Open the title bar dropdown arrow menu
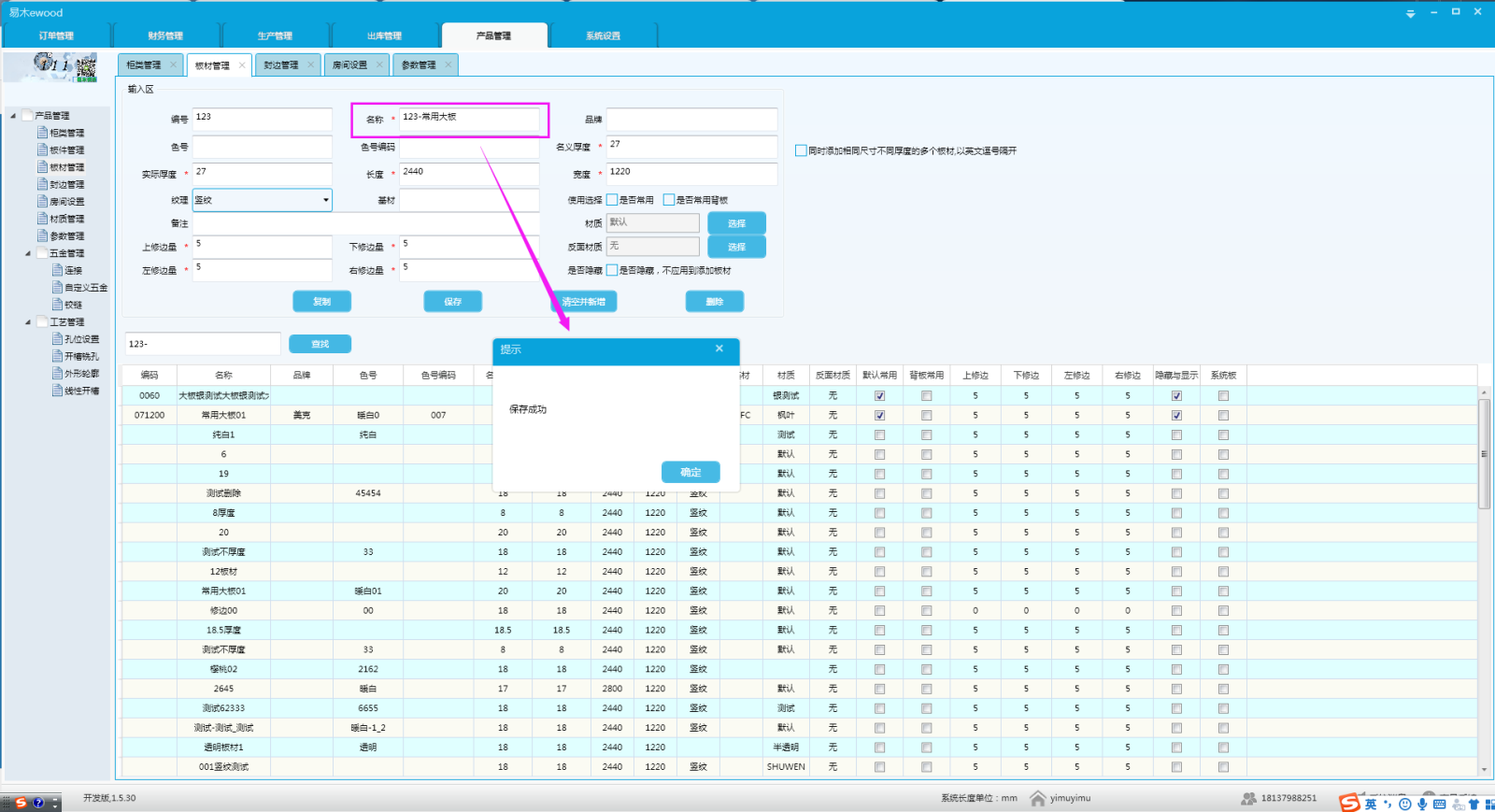Image resolution: width=1495 pixels, height=812 pixels. (1411, 14)
